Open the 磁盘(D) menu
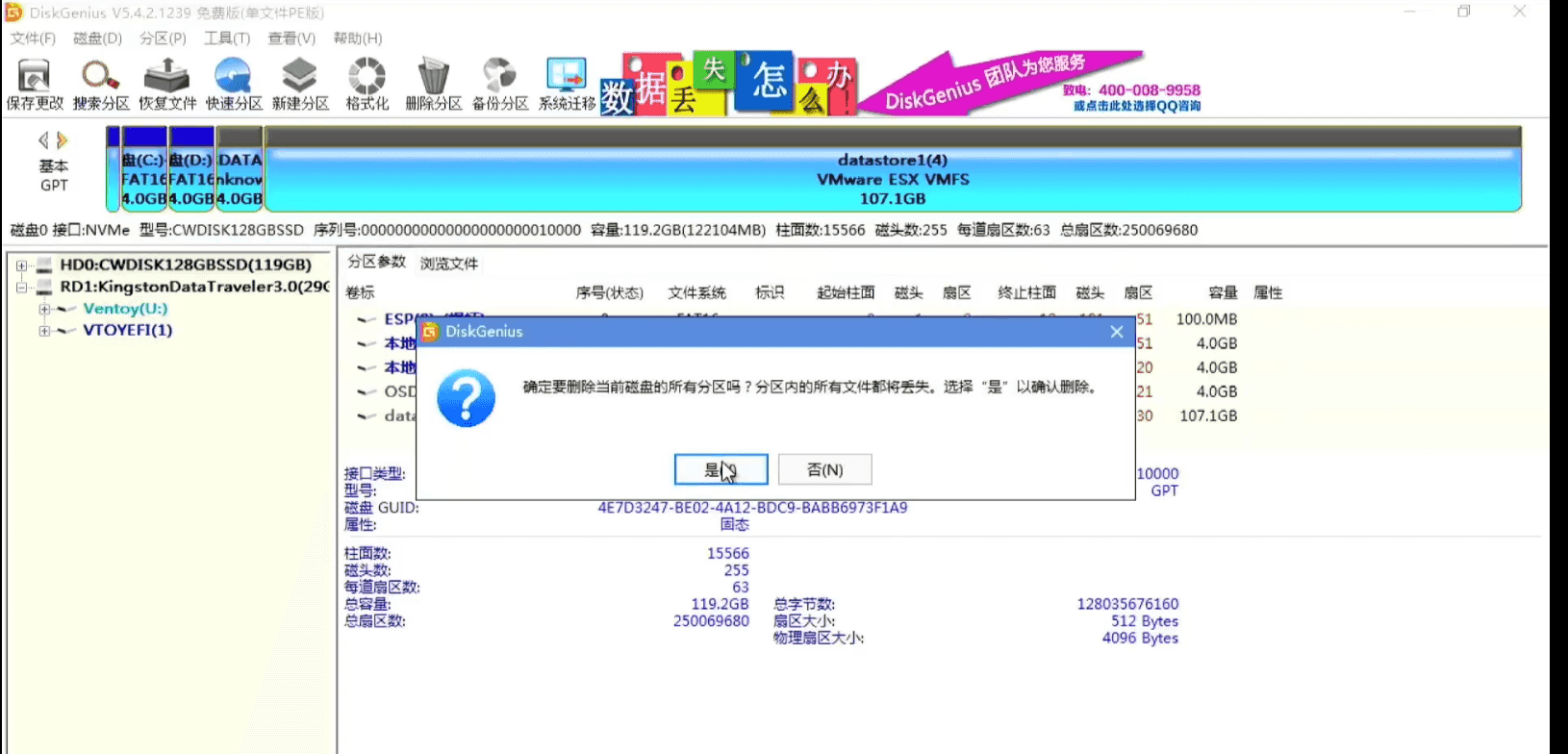Screen dimensions: 1568x754 coord(97,38)
